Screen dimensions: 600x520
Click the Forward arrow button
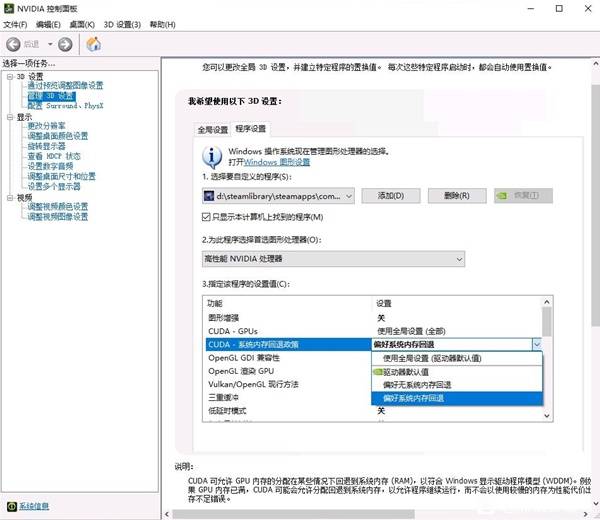65,44
